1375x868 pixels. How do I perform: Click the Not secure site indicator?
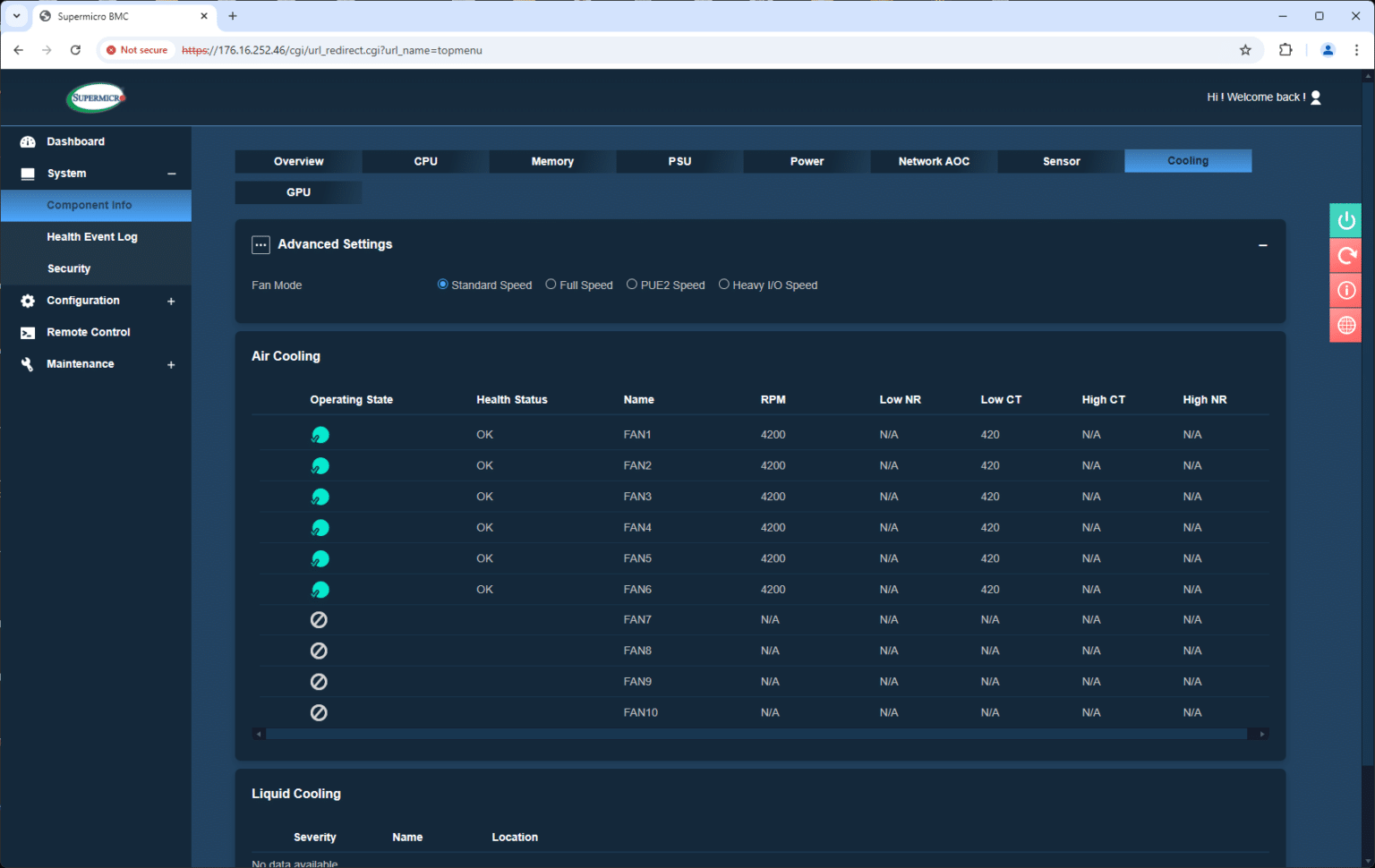pos(137,50)
